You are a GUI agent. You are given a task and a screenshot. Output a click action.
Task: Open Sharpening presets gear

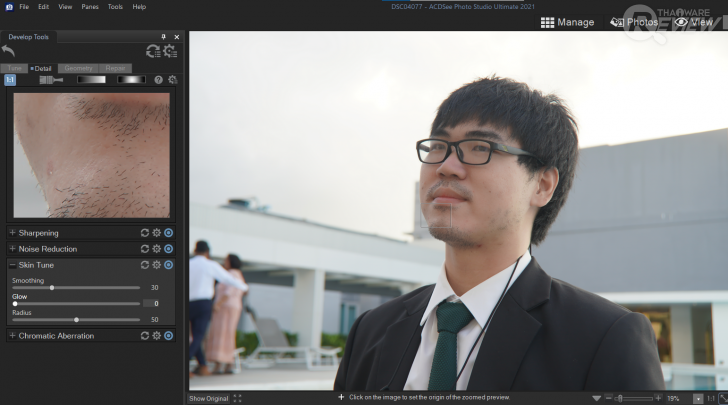point(157,233)
